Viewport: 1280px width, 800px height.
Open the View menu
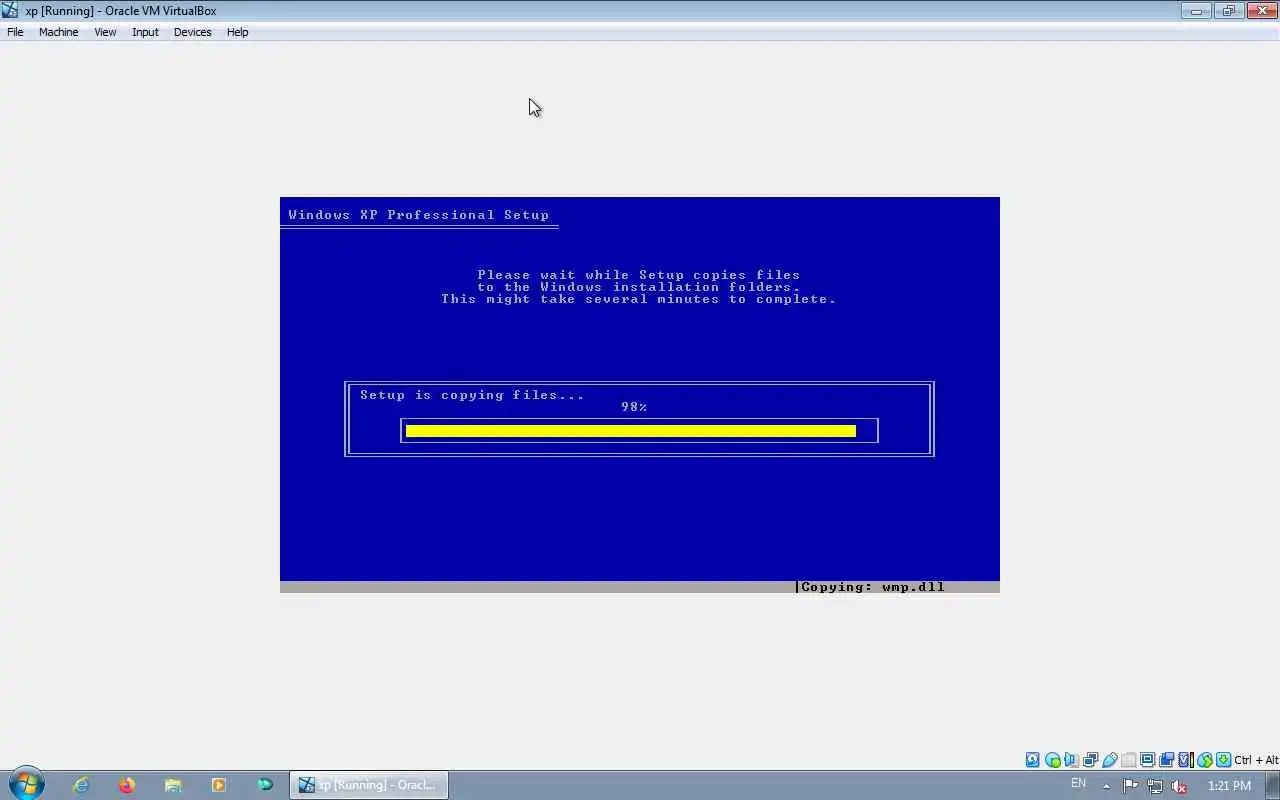105,32
